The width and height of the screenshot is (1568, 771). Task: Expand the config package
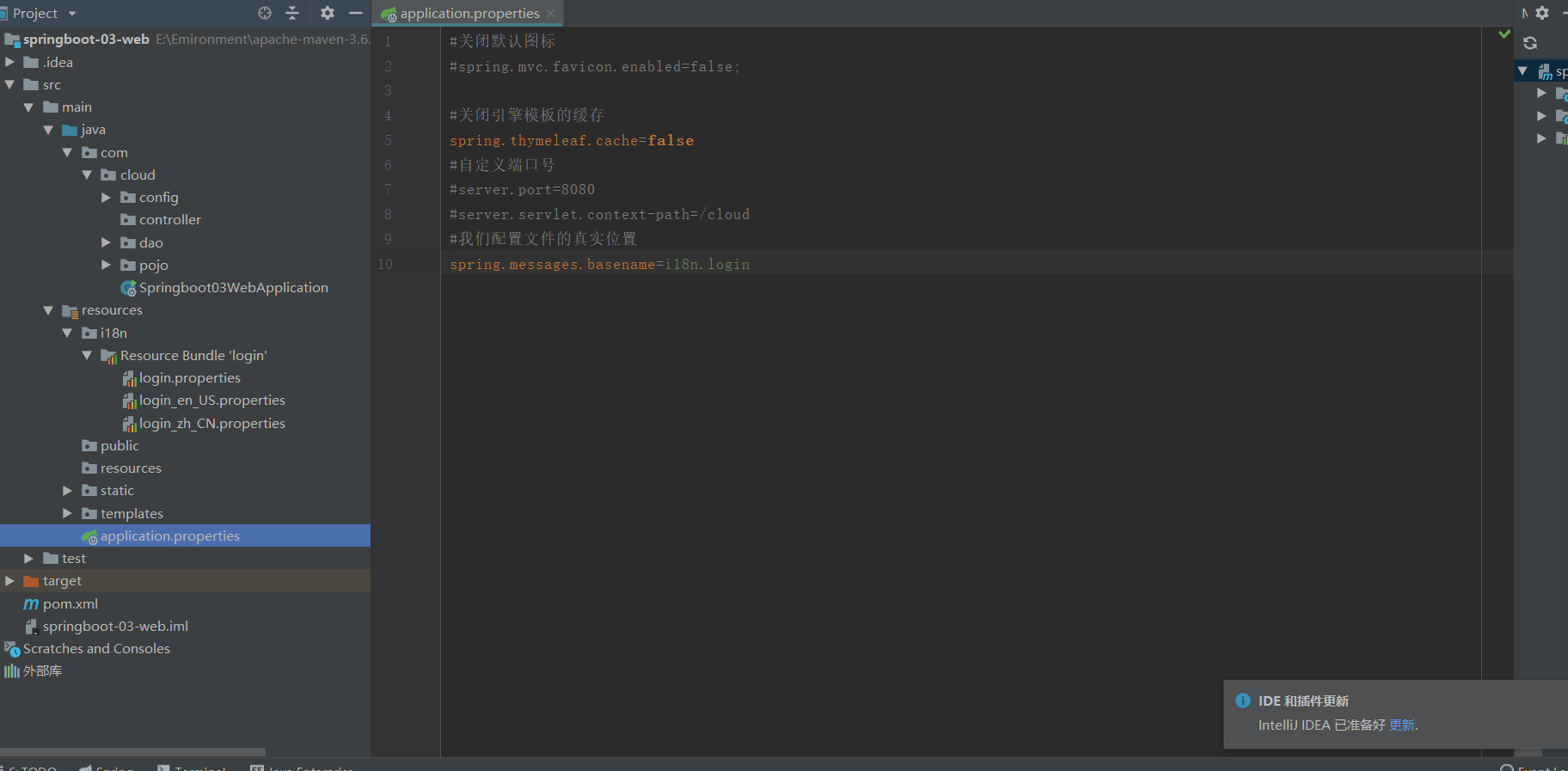(x=106, y=198)
